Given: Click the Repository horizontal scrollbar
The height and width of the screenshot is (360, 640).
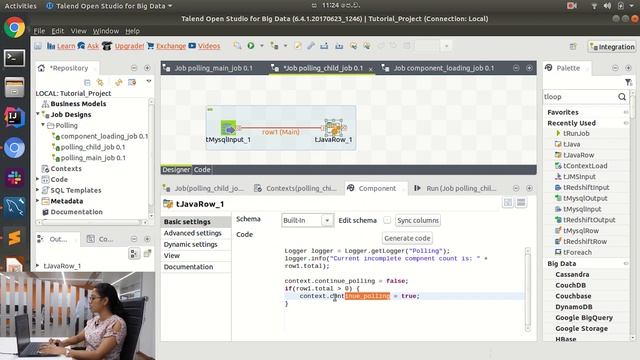Looking at the screenshot, I should [x=92, y=222].
